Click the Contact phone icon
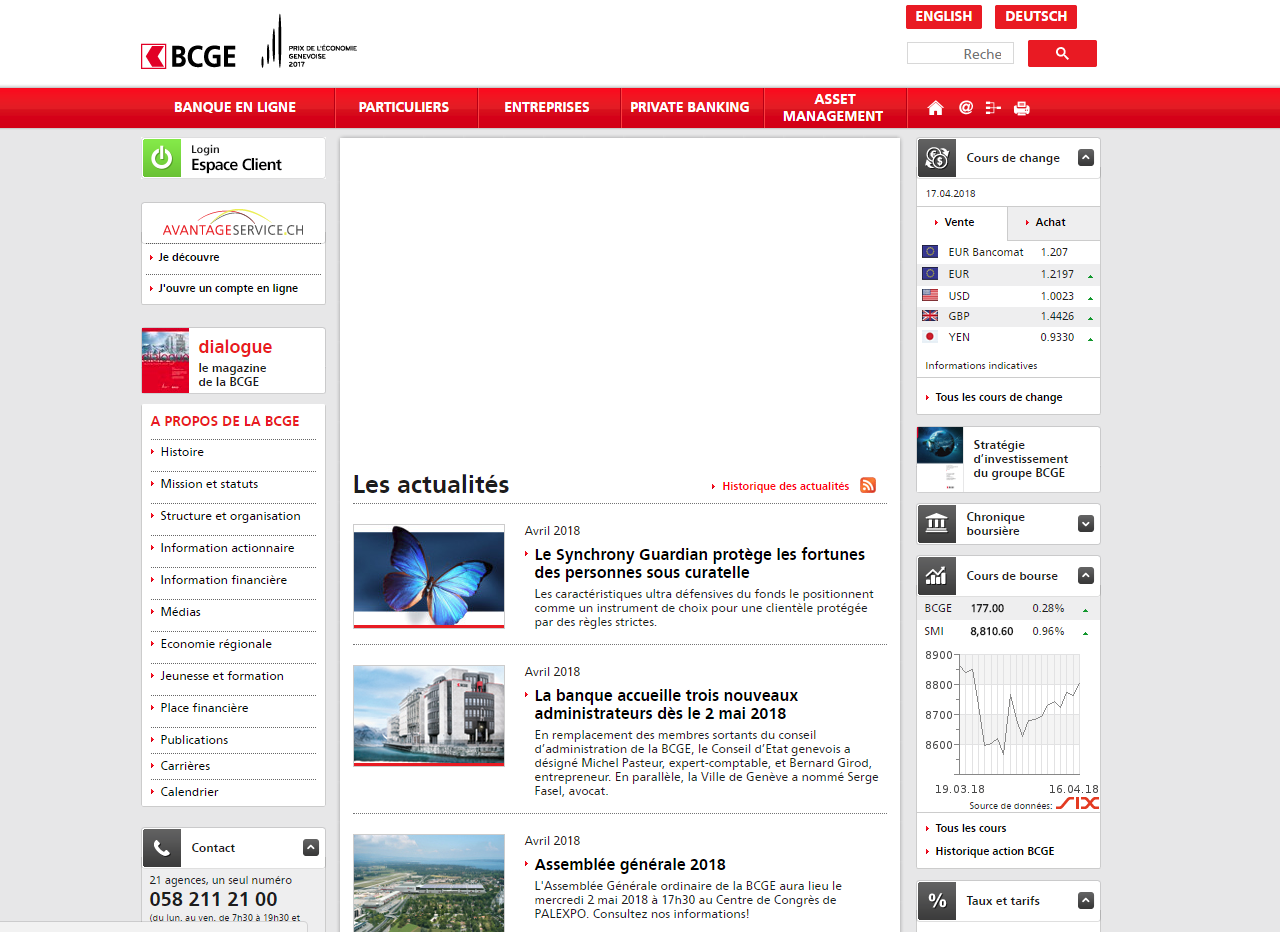1280x932 pixels. (x=162, y=848)
